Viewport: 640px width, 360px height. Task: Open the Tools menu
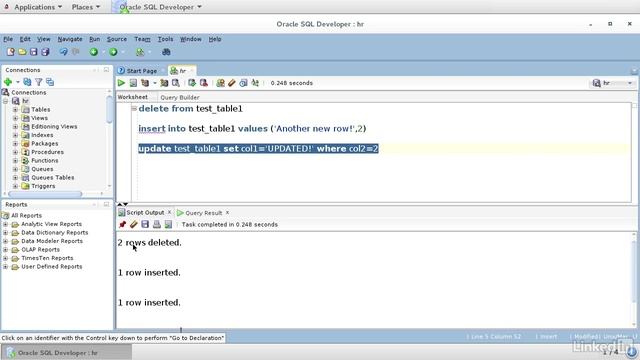[x=165, y=39]
